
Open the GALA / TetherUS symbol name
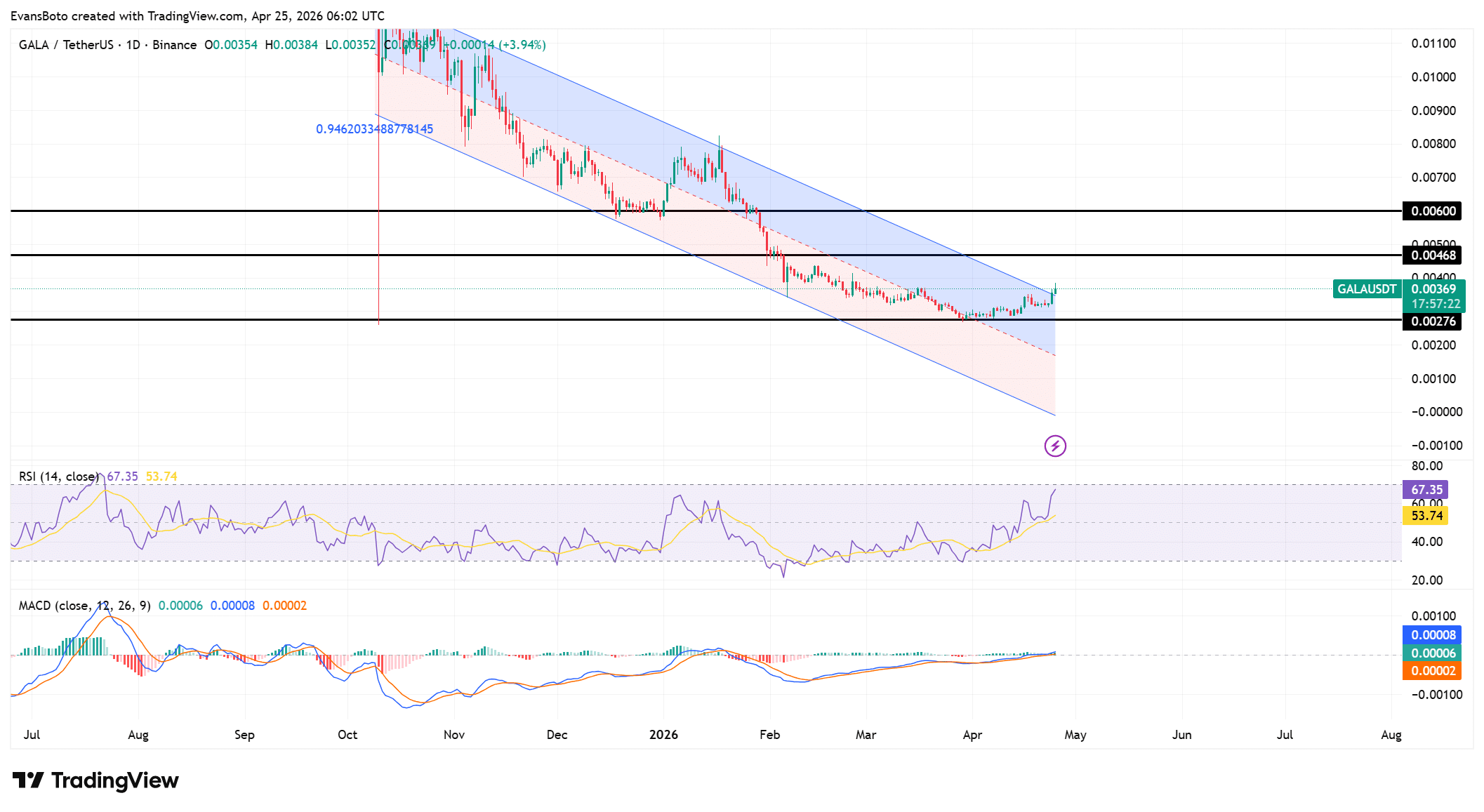point(67,44)
